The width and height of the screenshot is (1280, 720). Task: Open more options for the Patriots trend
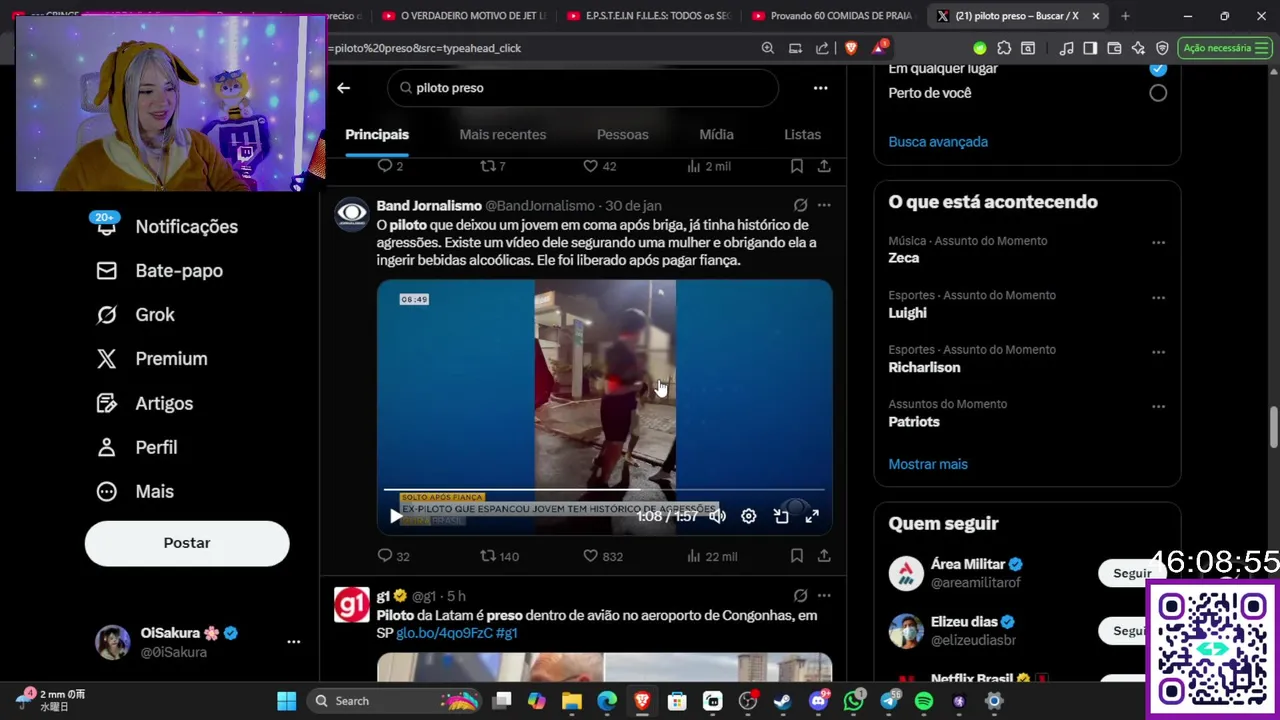click(x=1158, y=406)
